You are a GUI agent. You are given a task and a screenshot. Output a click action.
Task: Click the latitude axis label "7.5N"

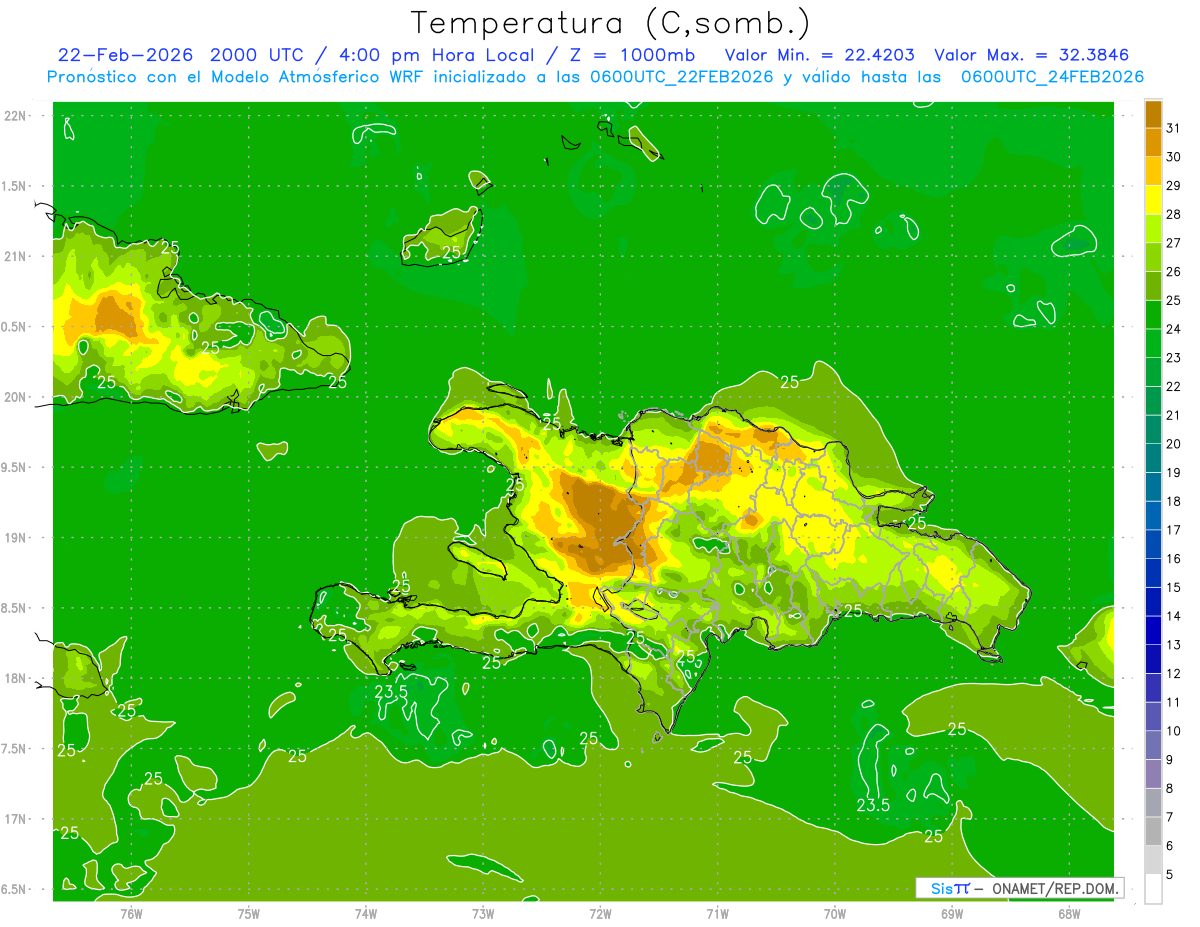[x=13, y=749]
